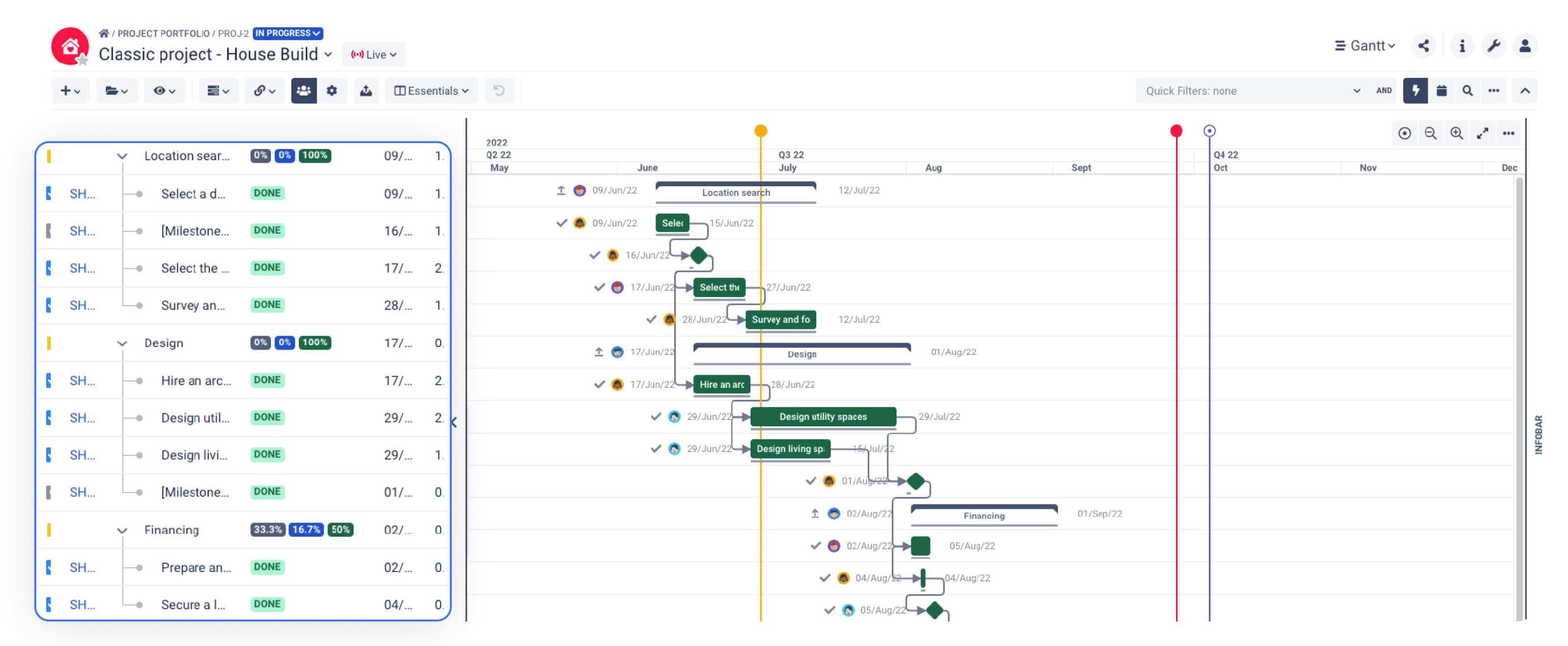Open the link dependencies menu
1568x646 pixels.
point(264,91)
